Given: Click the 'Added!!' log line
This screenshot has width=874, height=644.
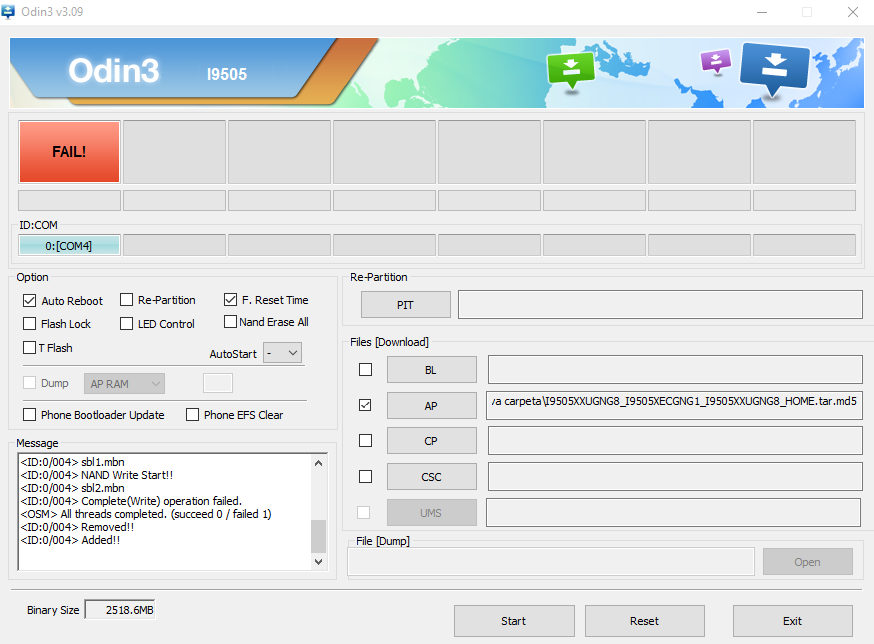Looking at the screenshot, I should click(x=70, y=540).
